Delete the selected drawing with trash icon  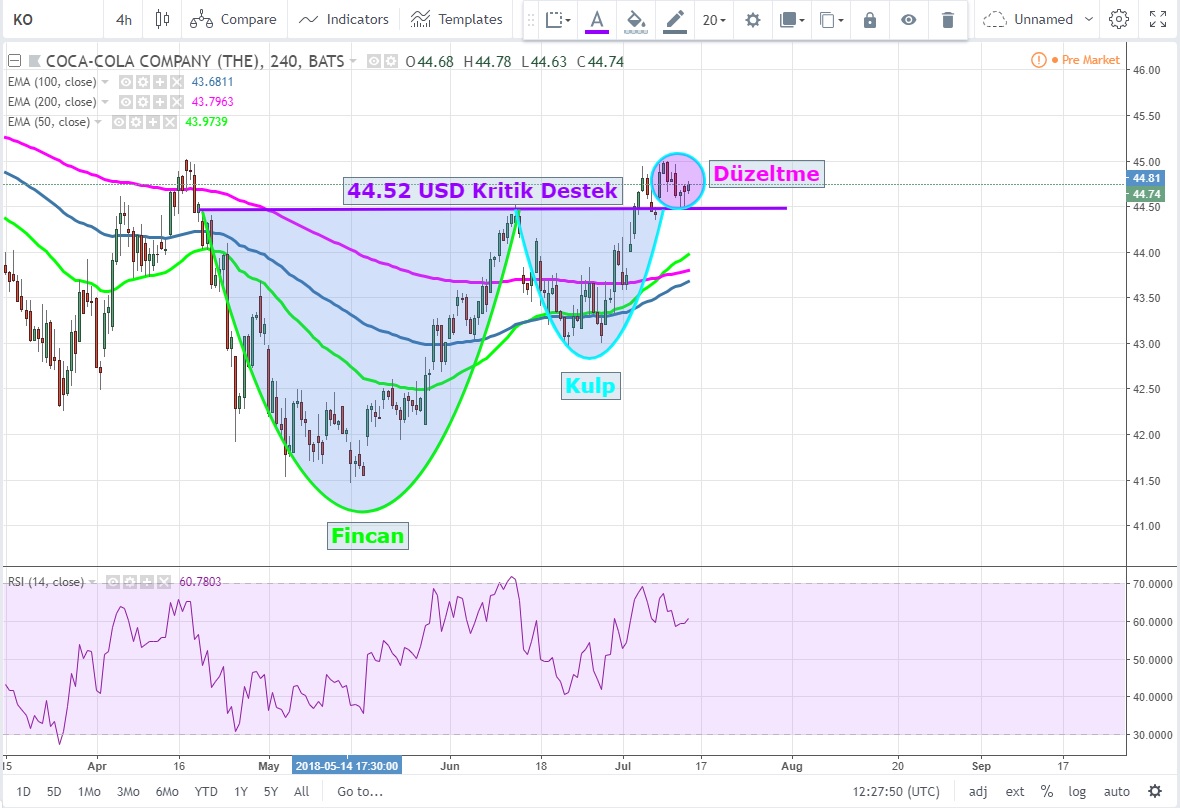tap(948, 20)
